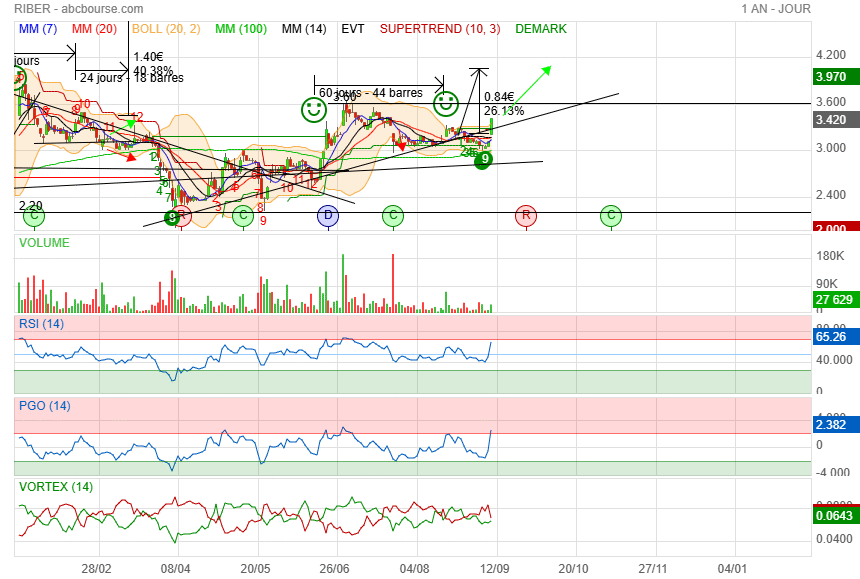The image size is (860, 579).
Task: Click the green circled 9 DeMark marker near latest candles
Action: (483, 158)
